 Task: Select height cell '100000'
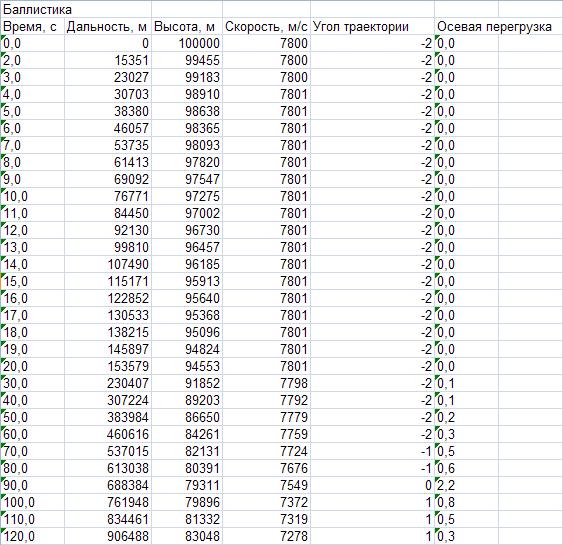(187, 43)
